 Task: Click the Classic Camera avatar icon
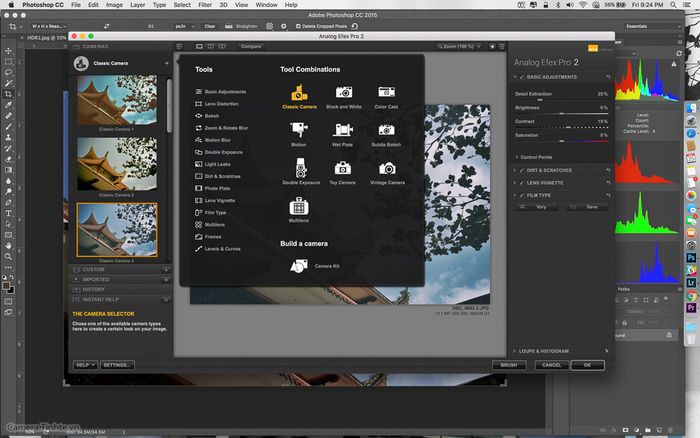click(81, 63)
